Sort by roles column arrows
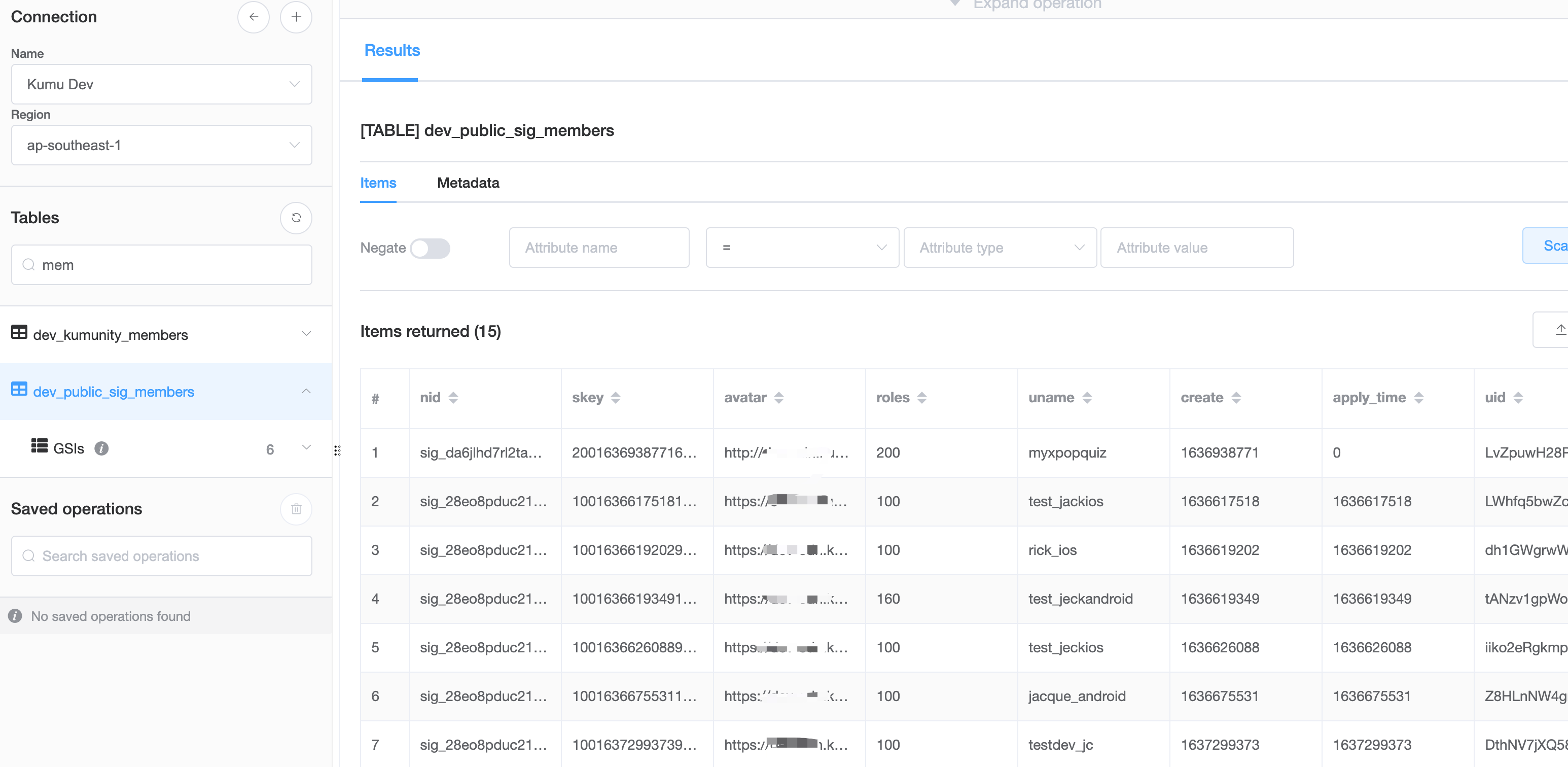 [x=921, y=398]
